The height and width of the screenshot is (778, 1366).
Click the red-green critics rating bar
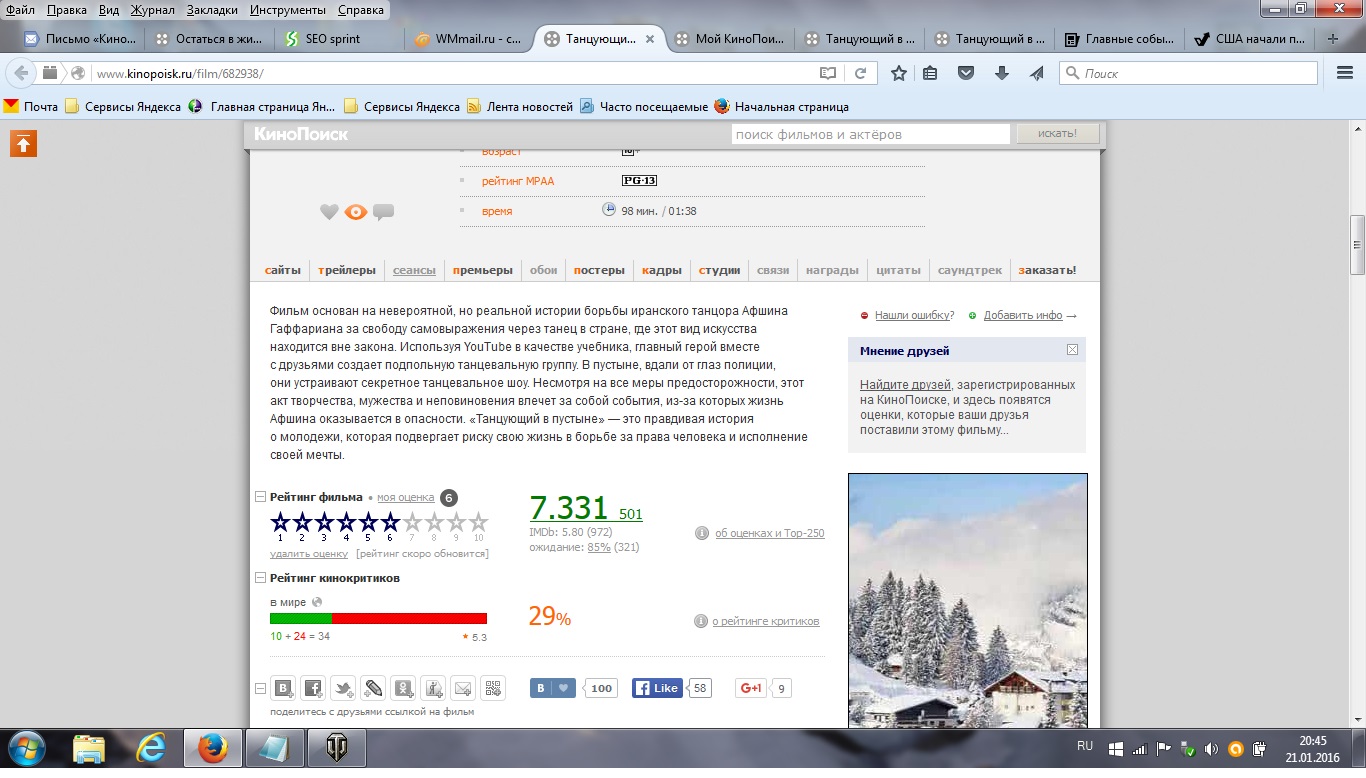(x=378, y=619)
